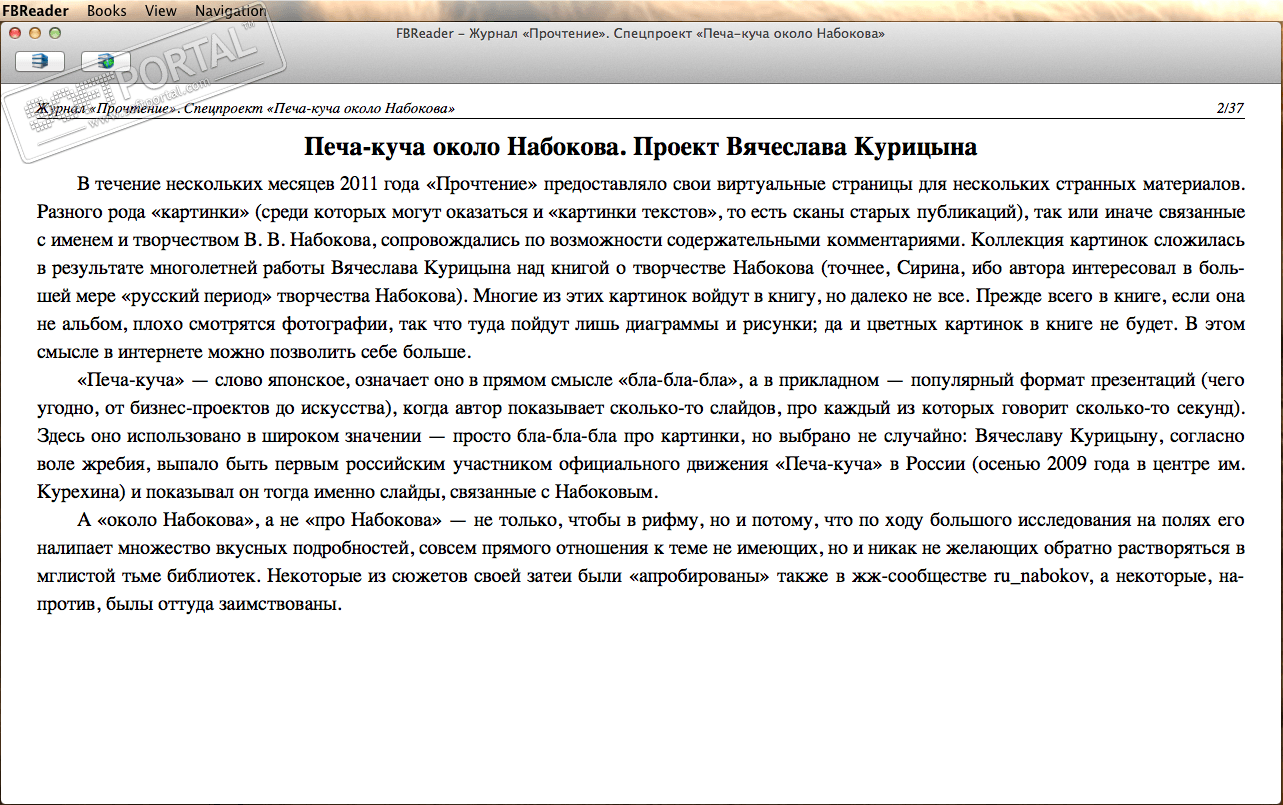Minimize the FBReader window with yellow button
Image resolution: width=1283 pixels, height=805 pixels.
tap(36, 33)
